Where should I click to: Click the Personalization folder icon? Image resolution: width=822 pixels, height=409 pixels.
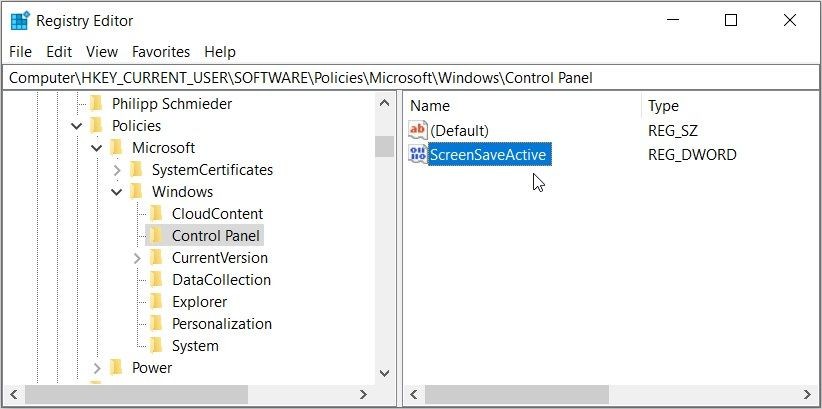[x=156, y=324]
